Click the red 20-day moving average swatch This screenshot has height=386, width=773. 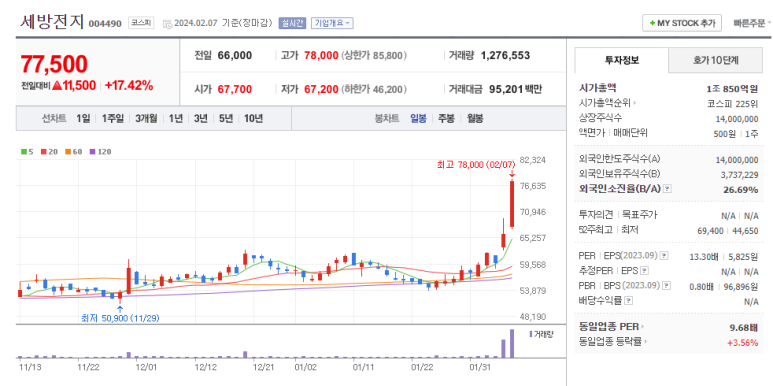pyautogui.click(x=43, y=152)
